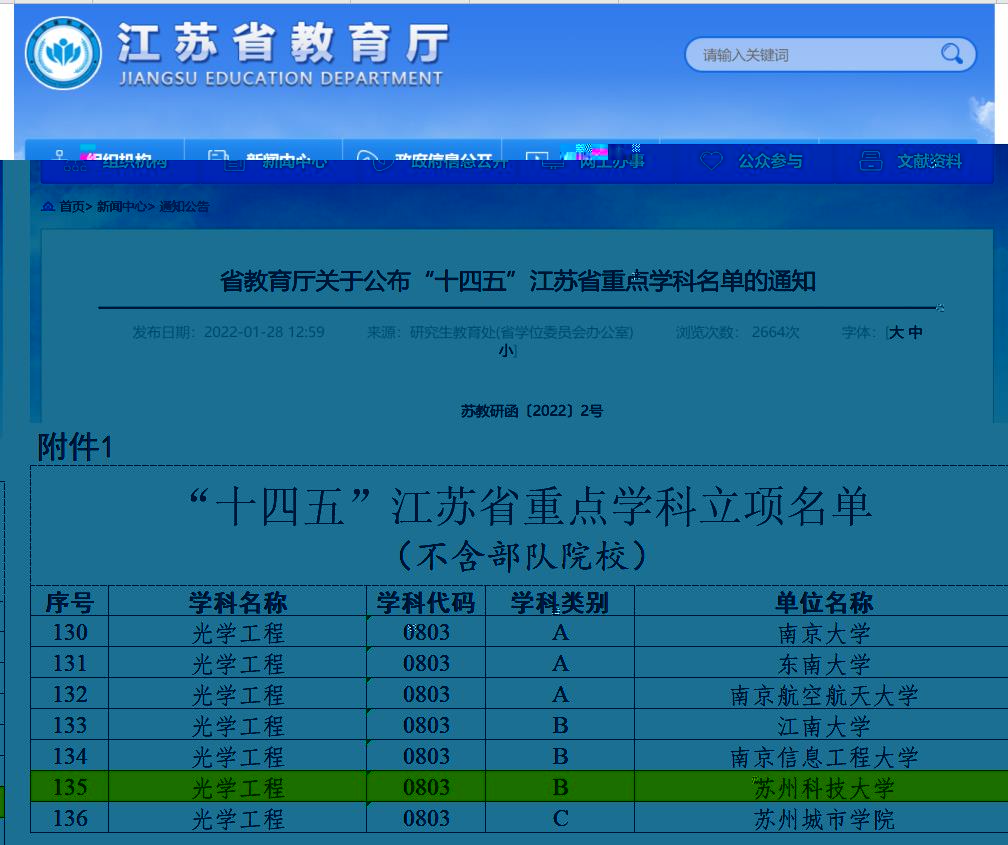Set font size to 小

click(506, 350)
